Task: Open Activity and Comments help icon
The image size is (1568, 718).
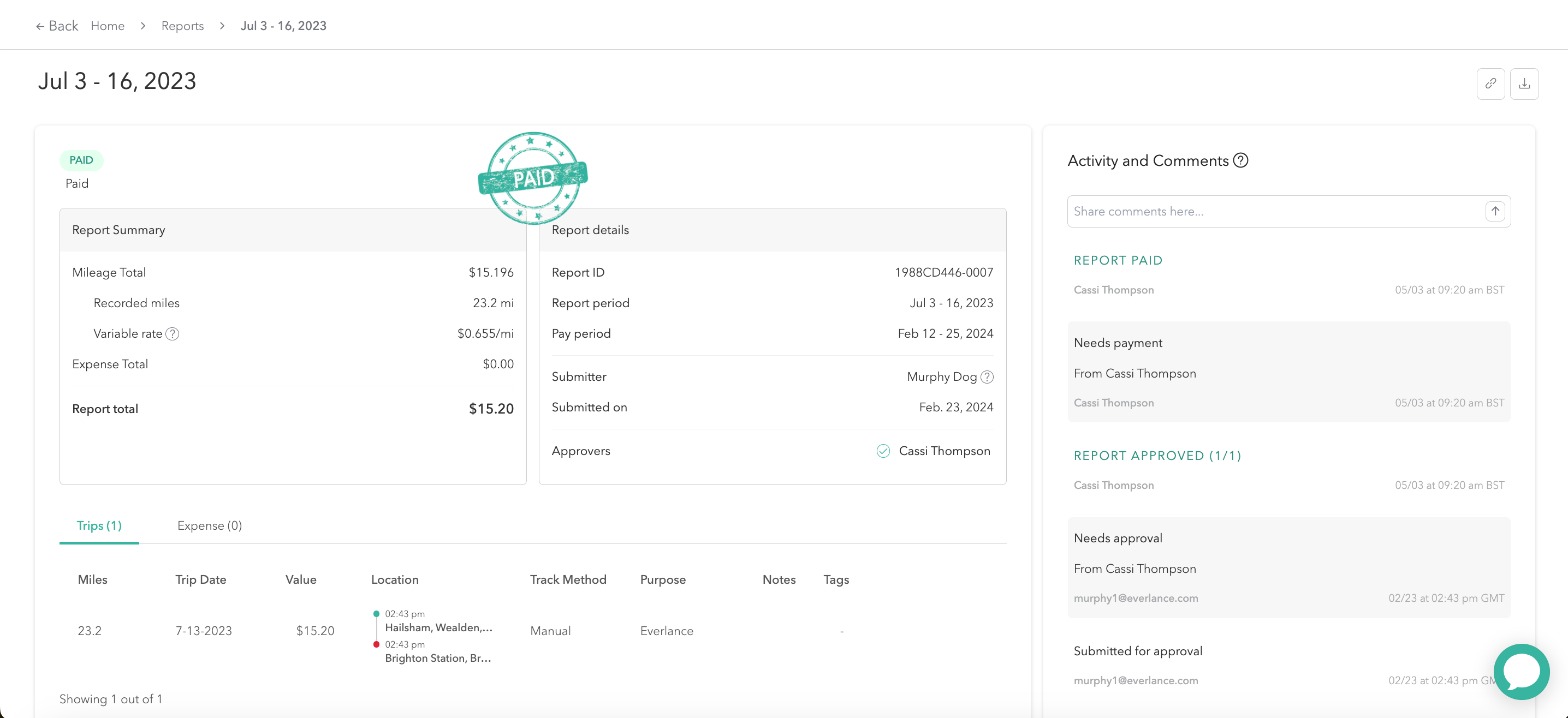Action: pos(1240,160)
